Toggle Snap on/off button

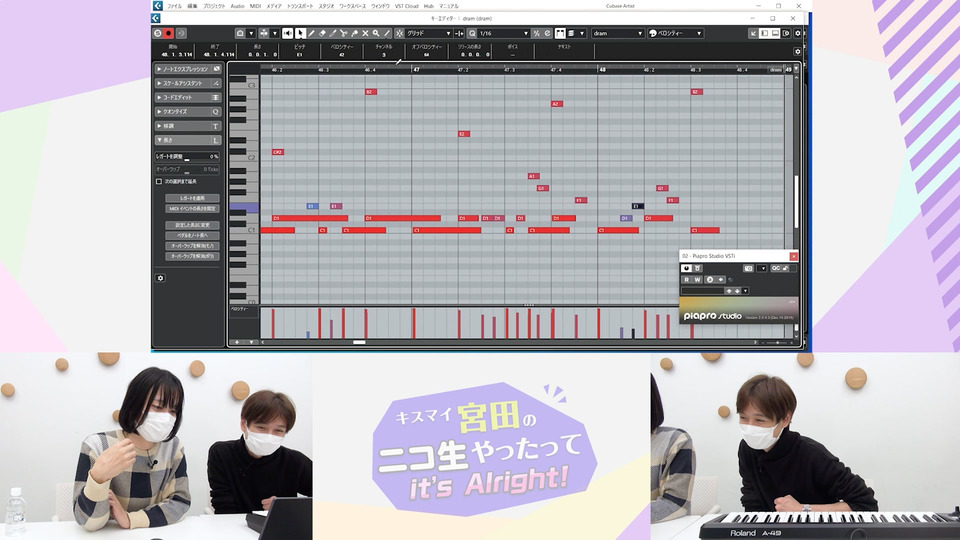pos(399,33)
